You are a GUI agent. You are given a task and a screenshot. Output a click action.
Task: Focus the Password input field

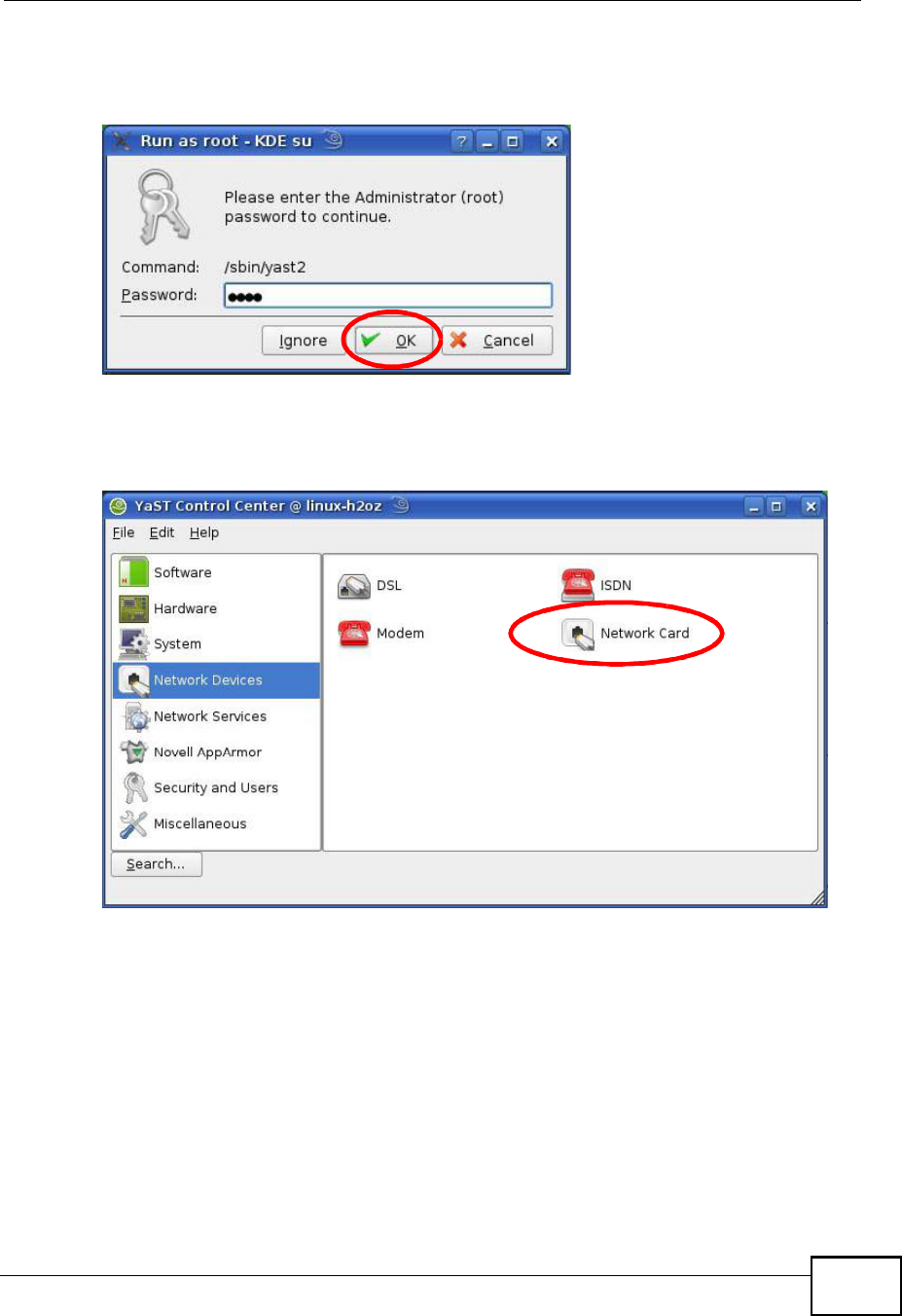pos(388,296)
